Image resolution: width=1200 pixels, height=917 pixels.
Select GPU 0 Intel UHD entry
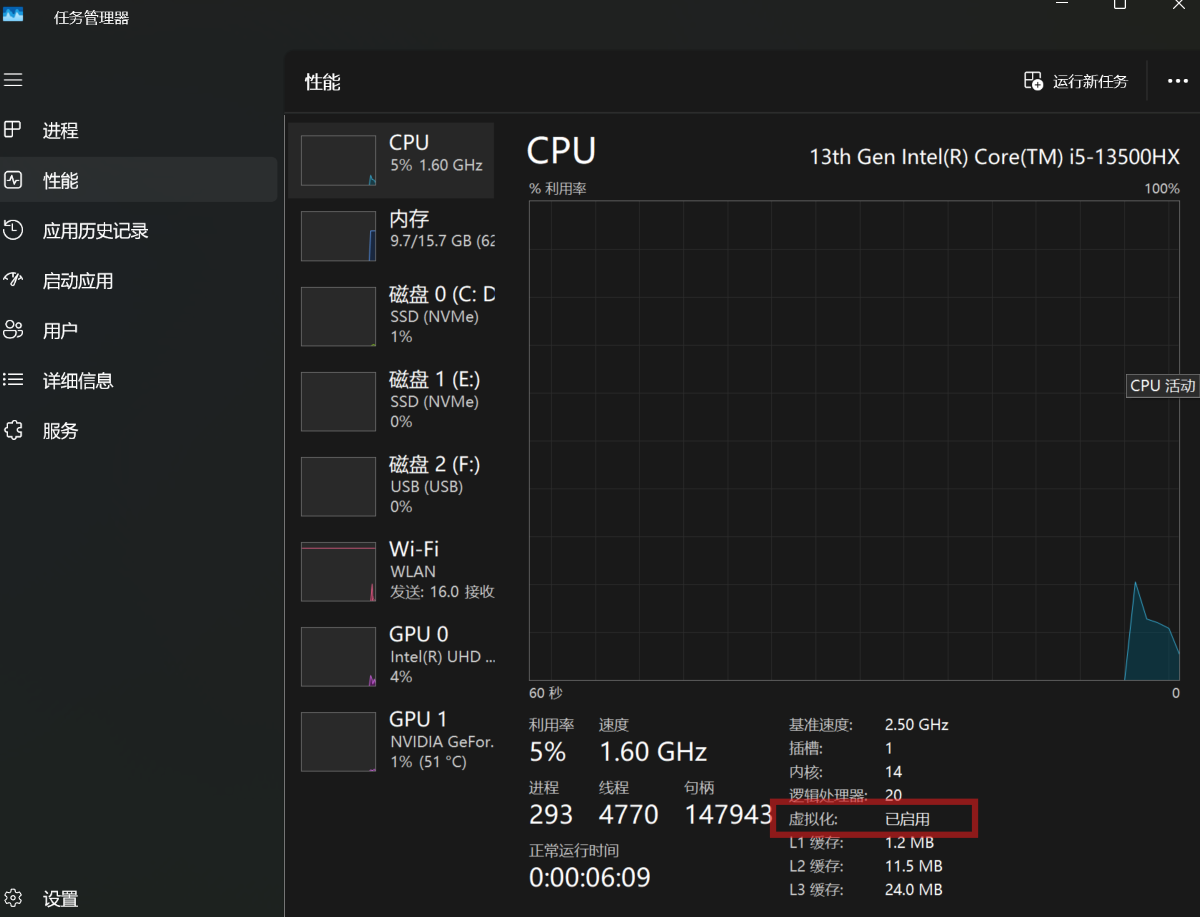391,655
